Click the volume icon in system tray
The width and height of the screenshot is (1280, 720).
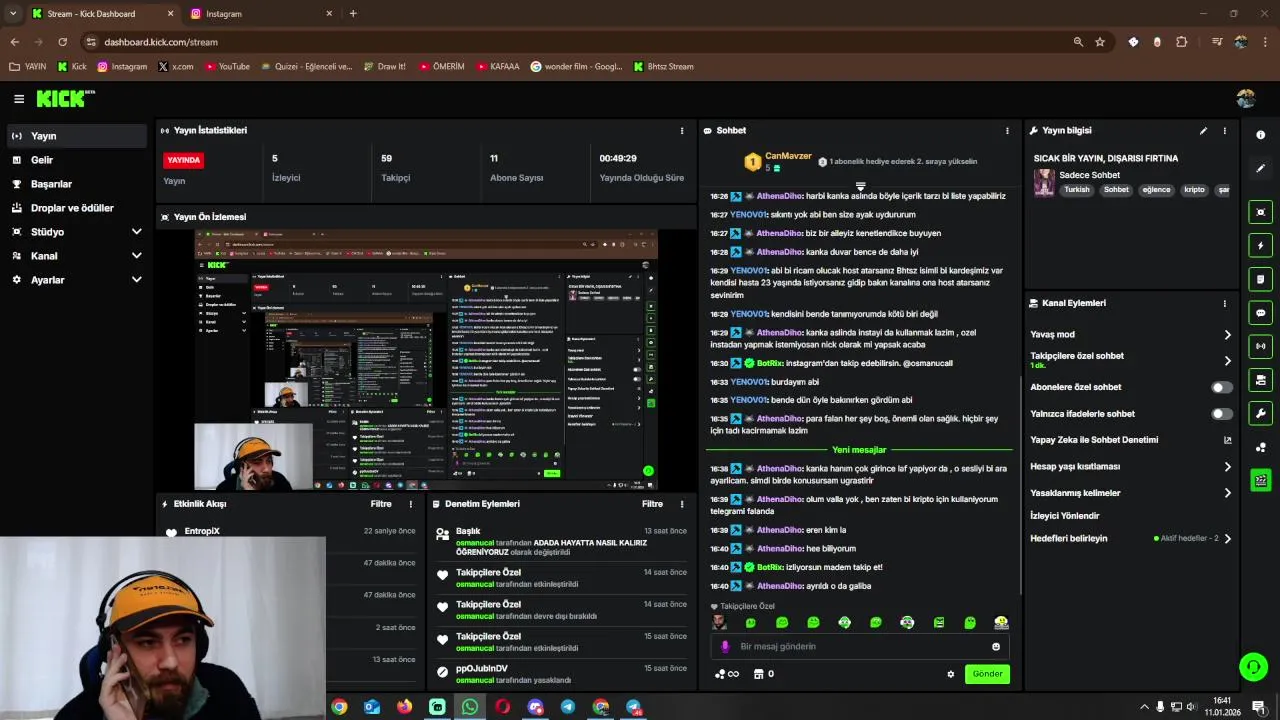(x=1192, y=707)
